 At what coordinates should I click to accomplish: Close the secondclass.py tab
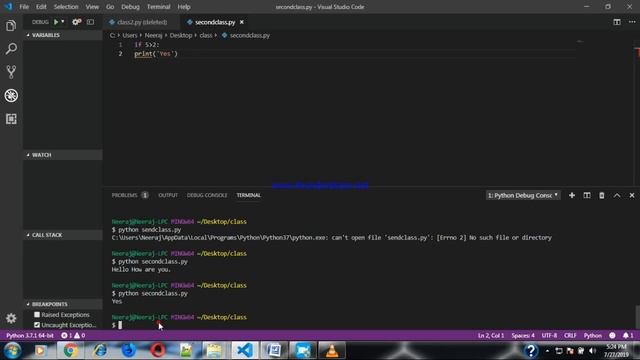(242, 22)
